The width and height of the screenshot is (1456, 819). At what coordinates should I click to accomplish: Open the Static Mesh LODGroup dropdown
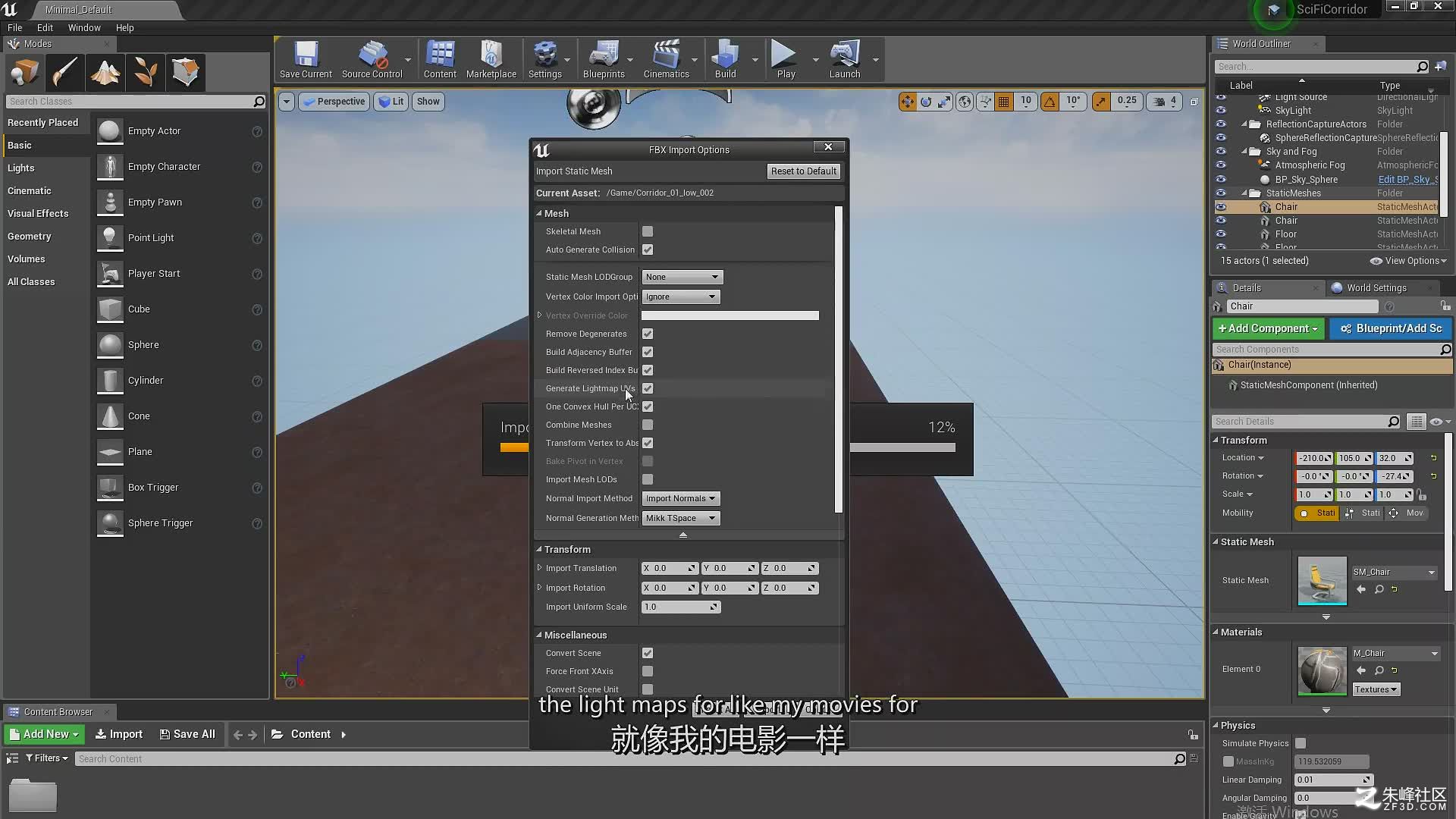pos(682,277)
